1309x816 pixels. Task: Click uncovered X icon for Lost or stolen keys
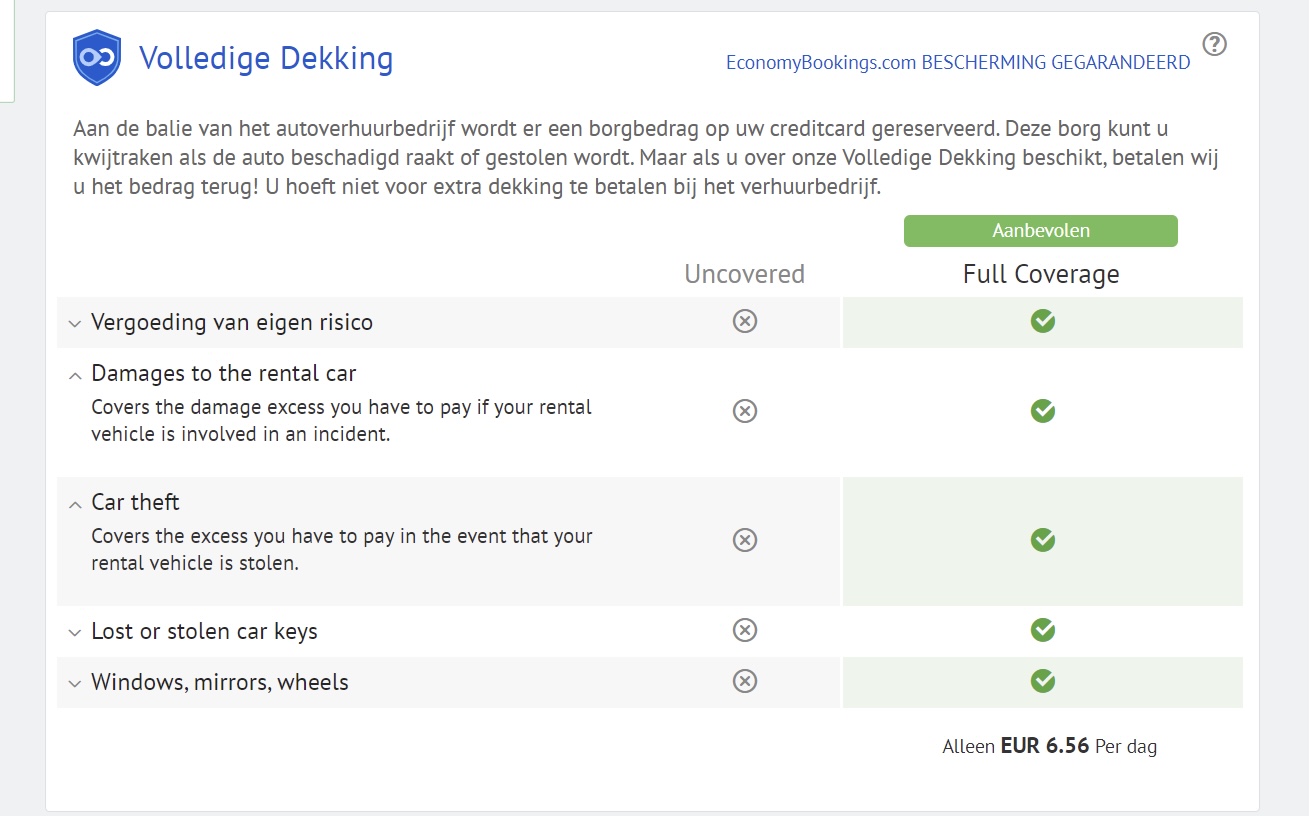tap(744, 630)
